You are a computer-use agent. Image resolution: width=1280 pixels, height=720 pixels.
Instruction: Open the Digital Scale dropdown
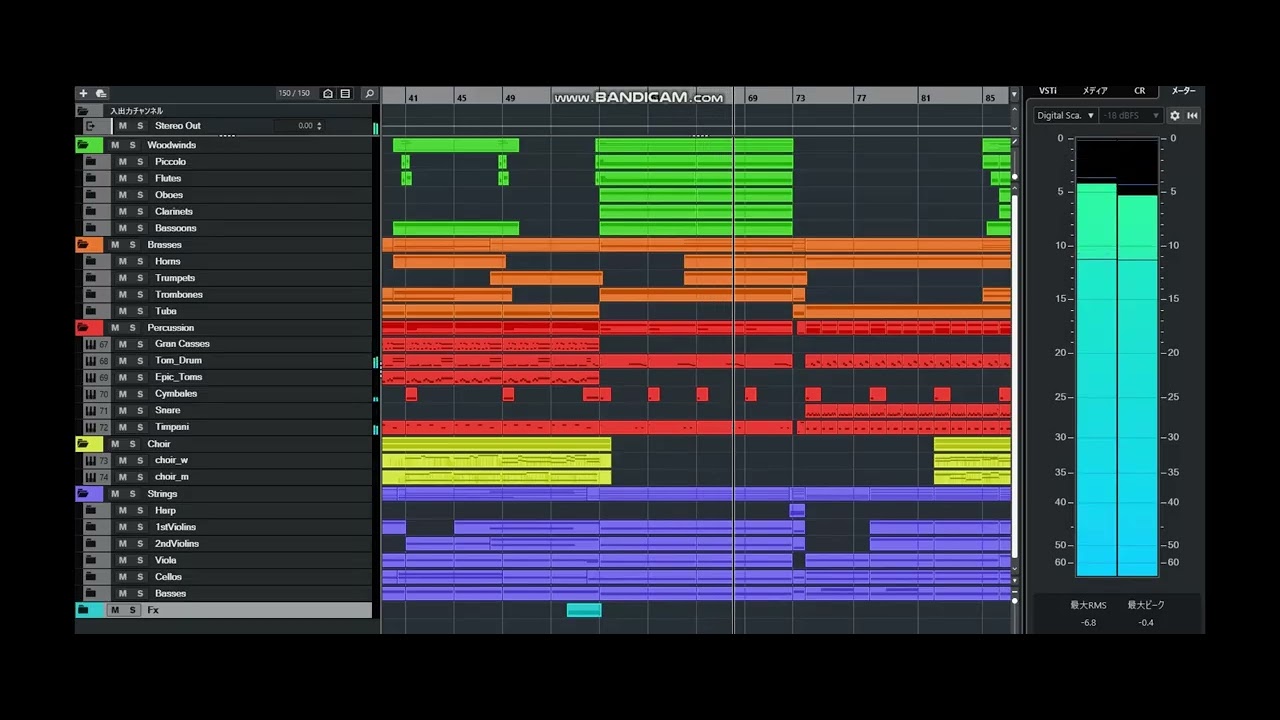pyautogui.click(x=1065, y=115)
